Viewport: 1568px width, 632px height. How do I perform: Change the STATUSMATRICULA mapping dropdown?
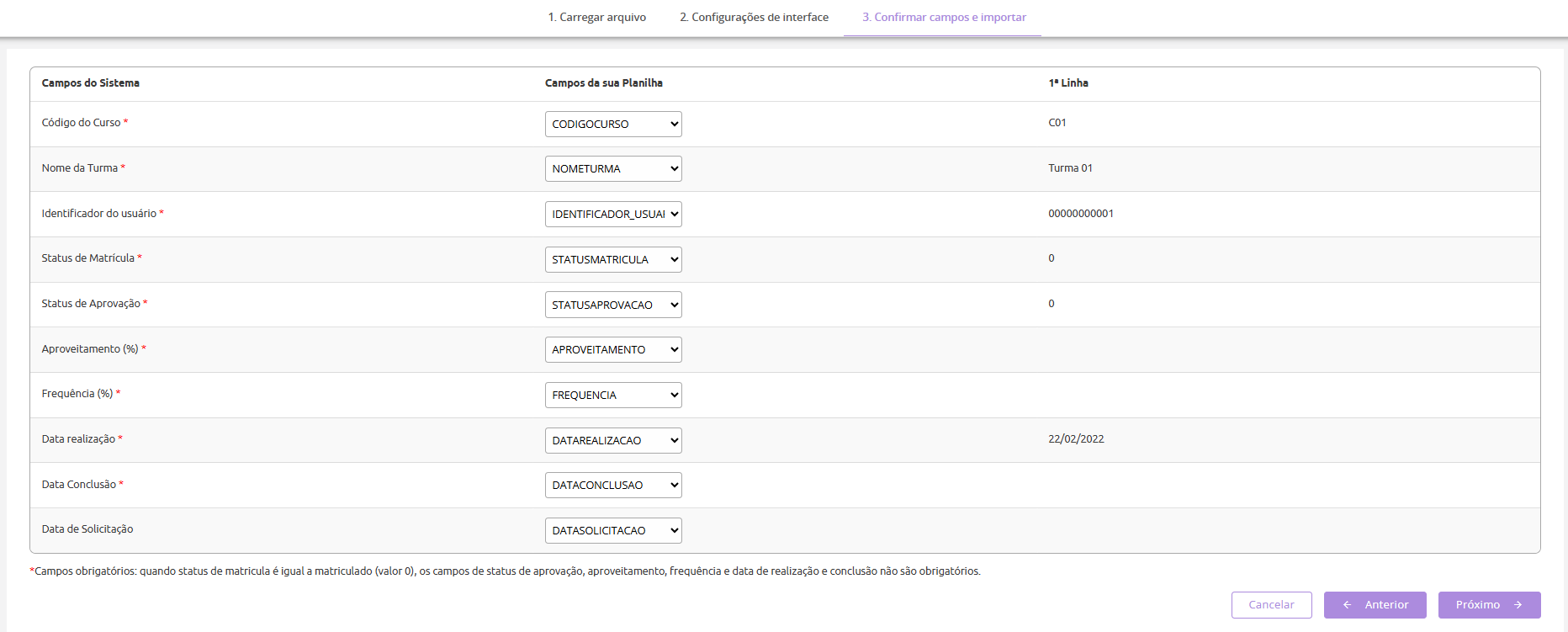tap(612, 259)
